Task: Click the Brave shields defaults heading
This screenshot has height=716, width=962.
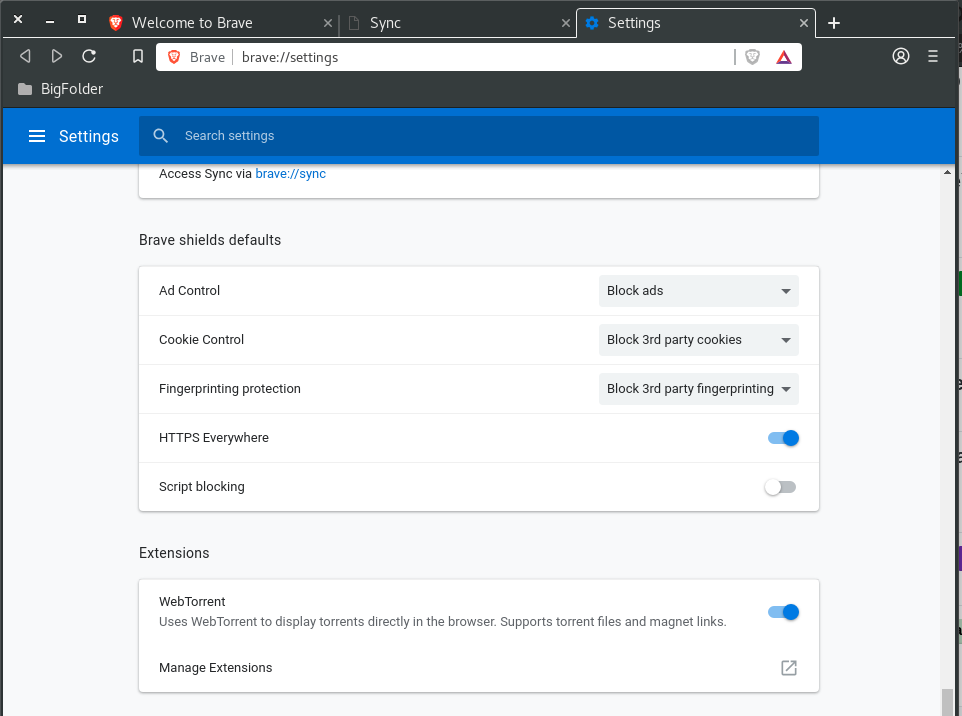Action: (x=210, y=240)
